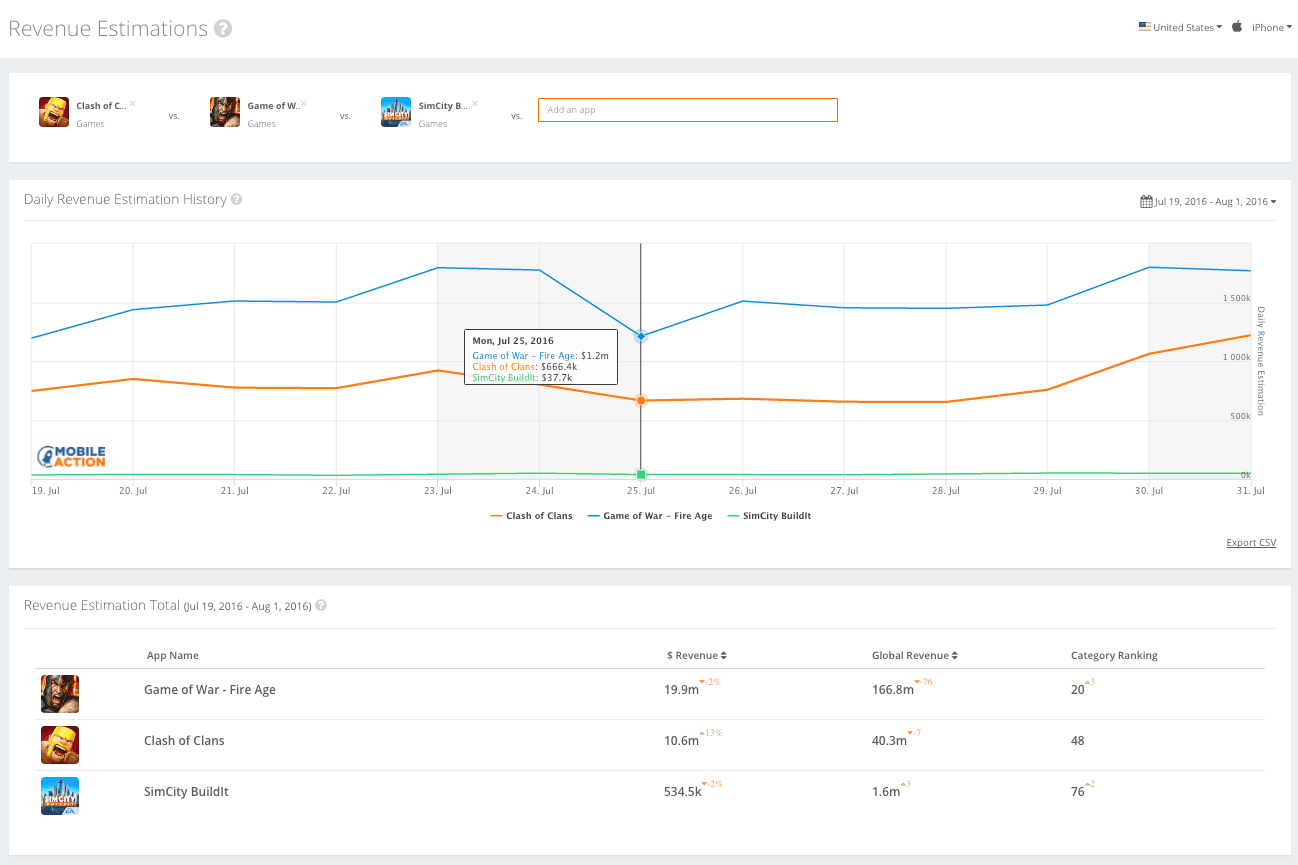
Task: Click SimCity BuildIt app icon in comparison bar
Action: pos(396,112)
